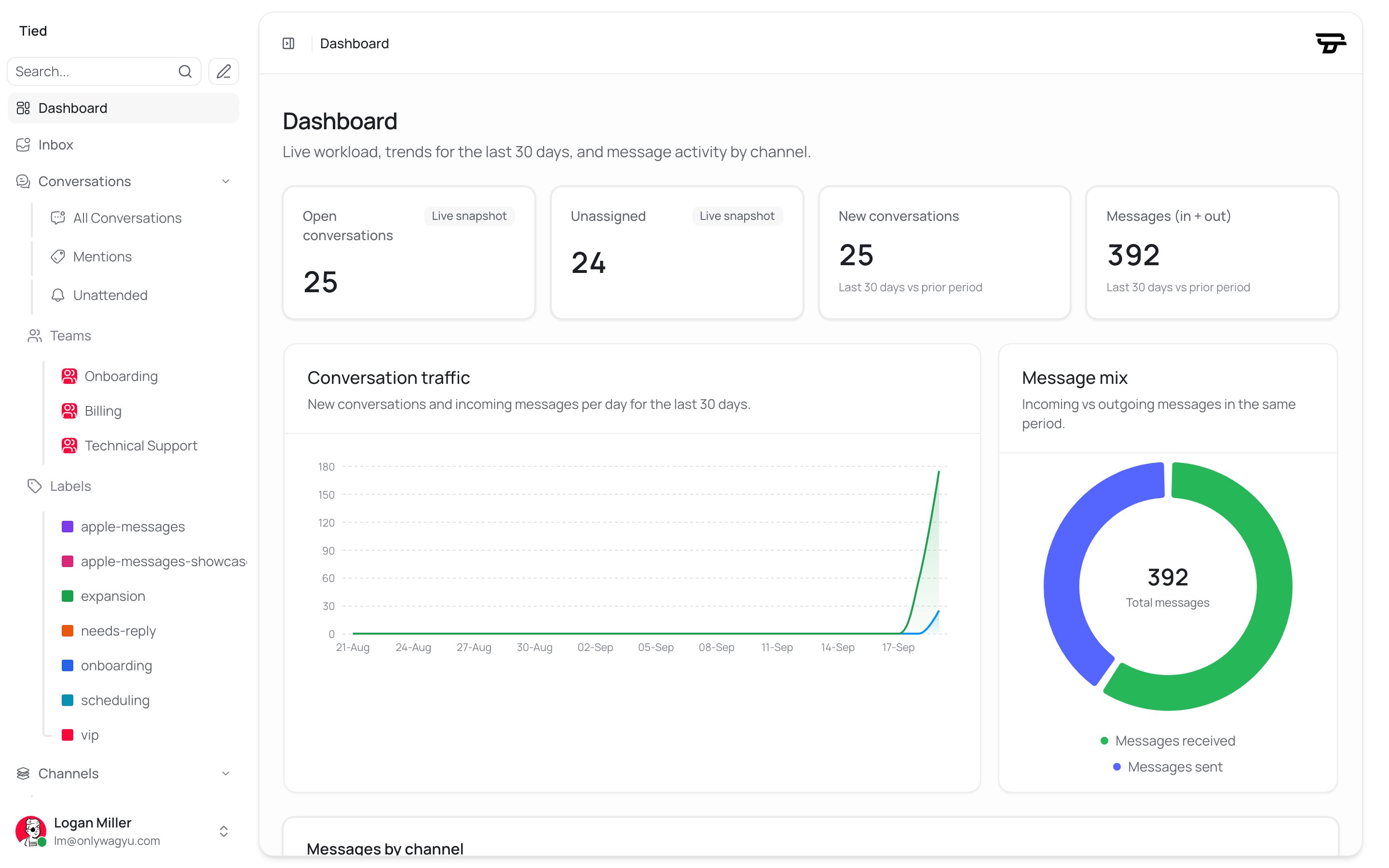
Task: Click the brand logo at top right
Action: [x=1331, y=43]
